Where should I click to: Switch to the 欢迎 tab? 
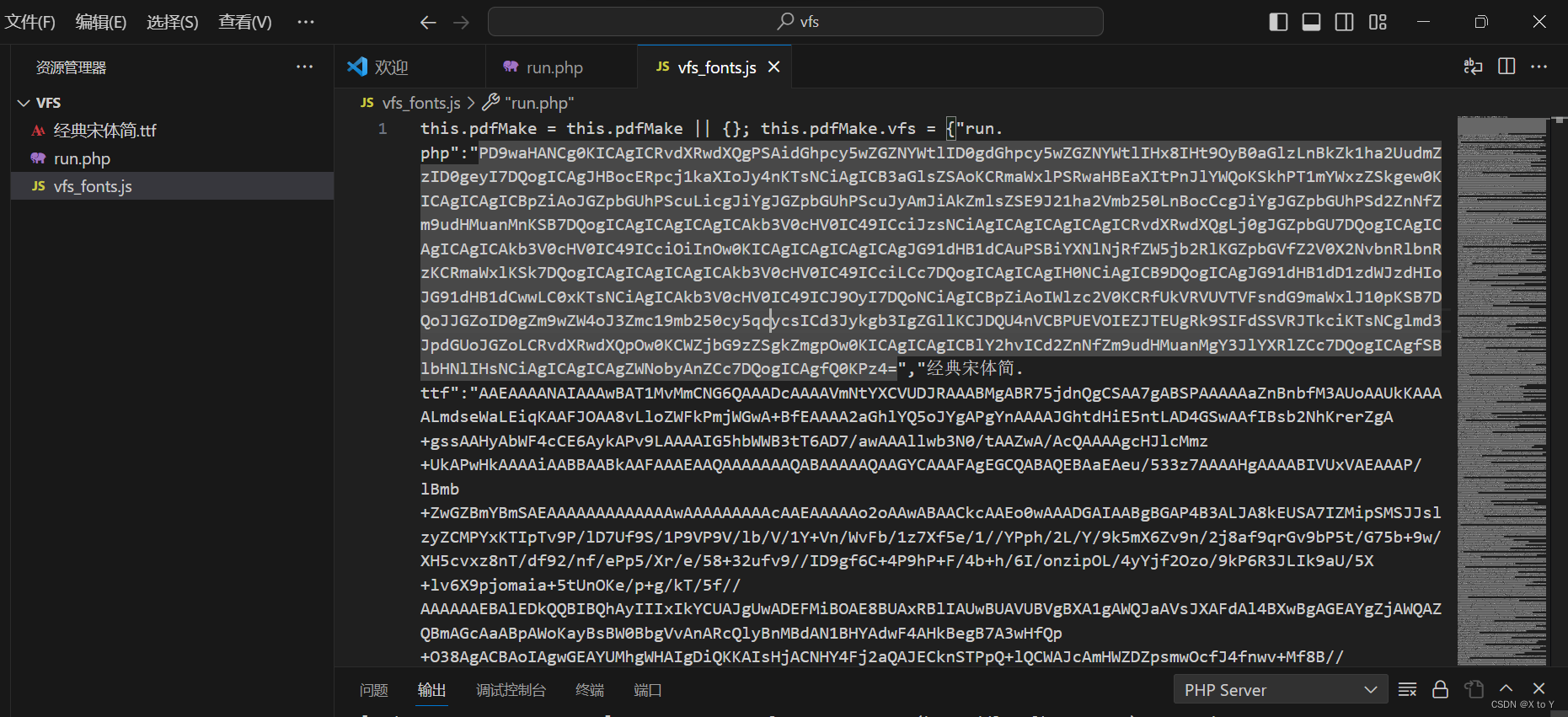(x=409, y=67)
